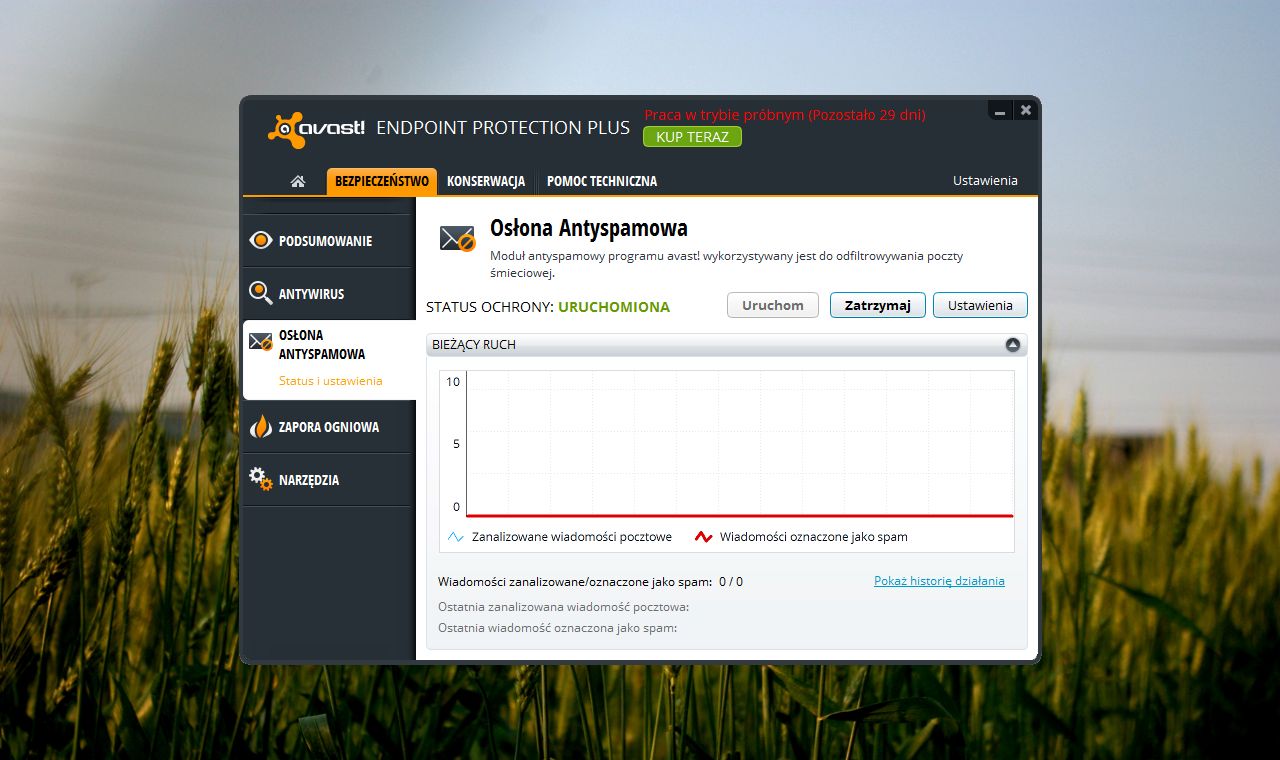Click the 0 / 0 message count
This screenshot has width=1280, height=760.
coord(731,582)
